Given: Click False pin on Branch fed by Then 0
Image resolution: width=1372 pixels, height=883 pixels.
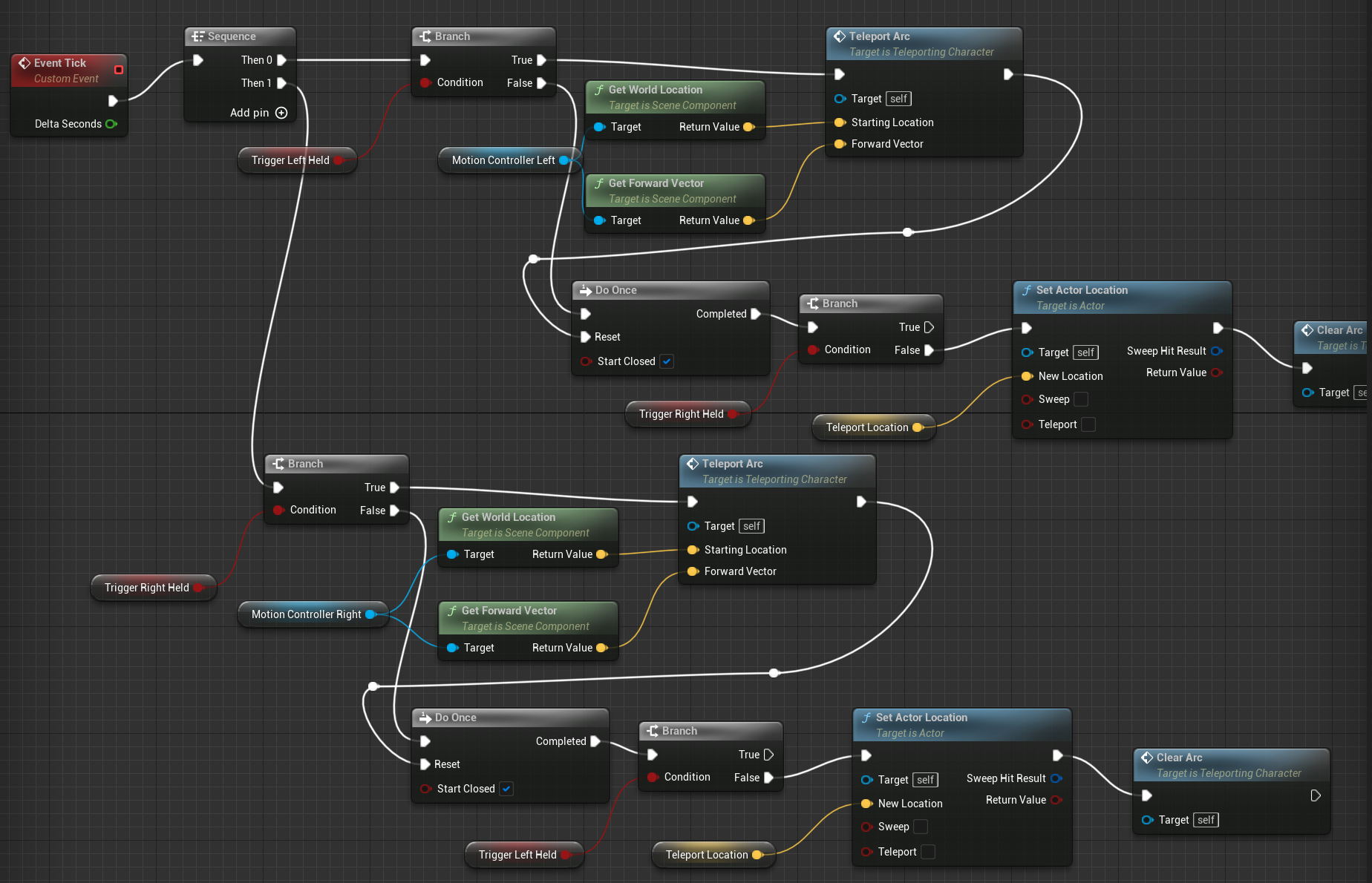Looking at the screenshot, I should coord(541,83).
